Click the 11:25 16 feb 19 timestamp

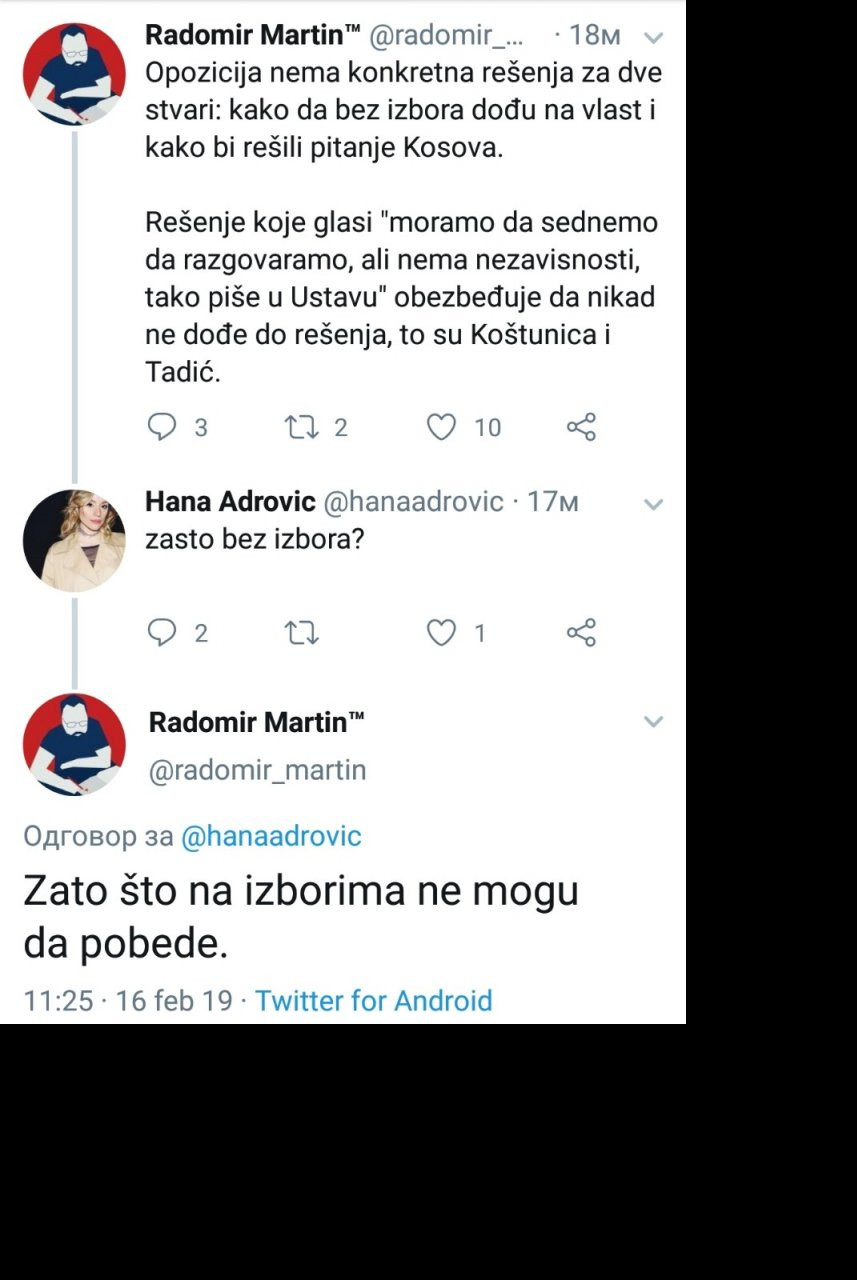(x=128, y=1001)
